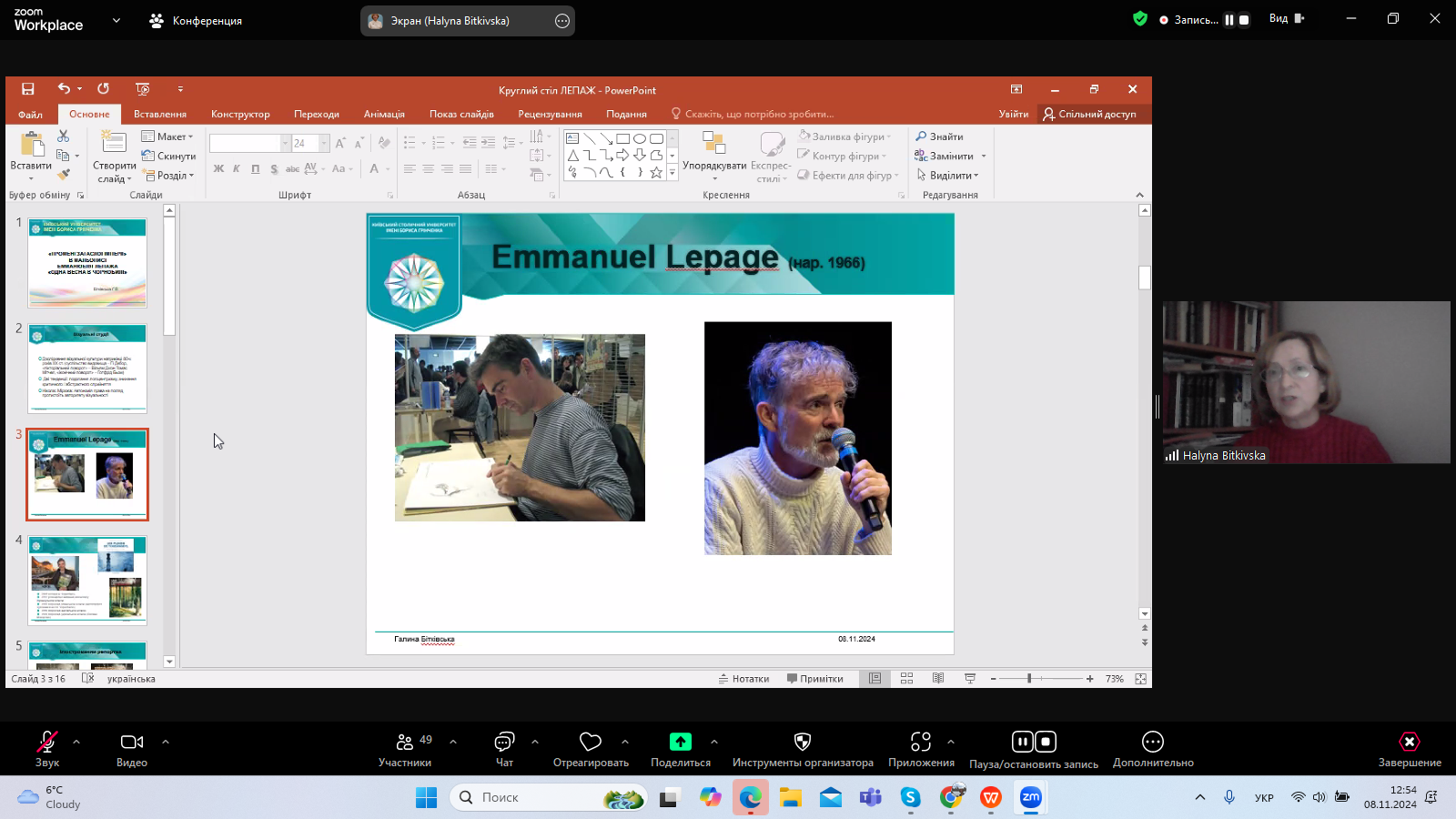Click the Undo arrow icon
The width and height of the screenshot is (1456, 819).
[64, 89]
